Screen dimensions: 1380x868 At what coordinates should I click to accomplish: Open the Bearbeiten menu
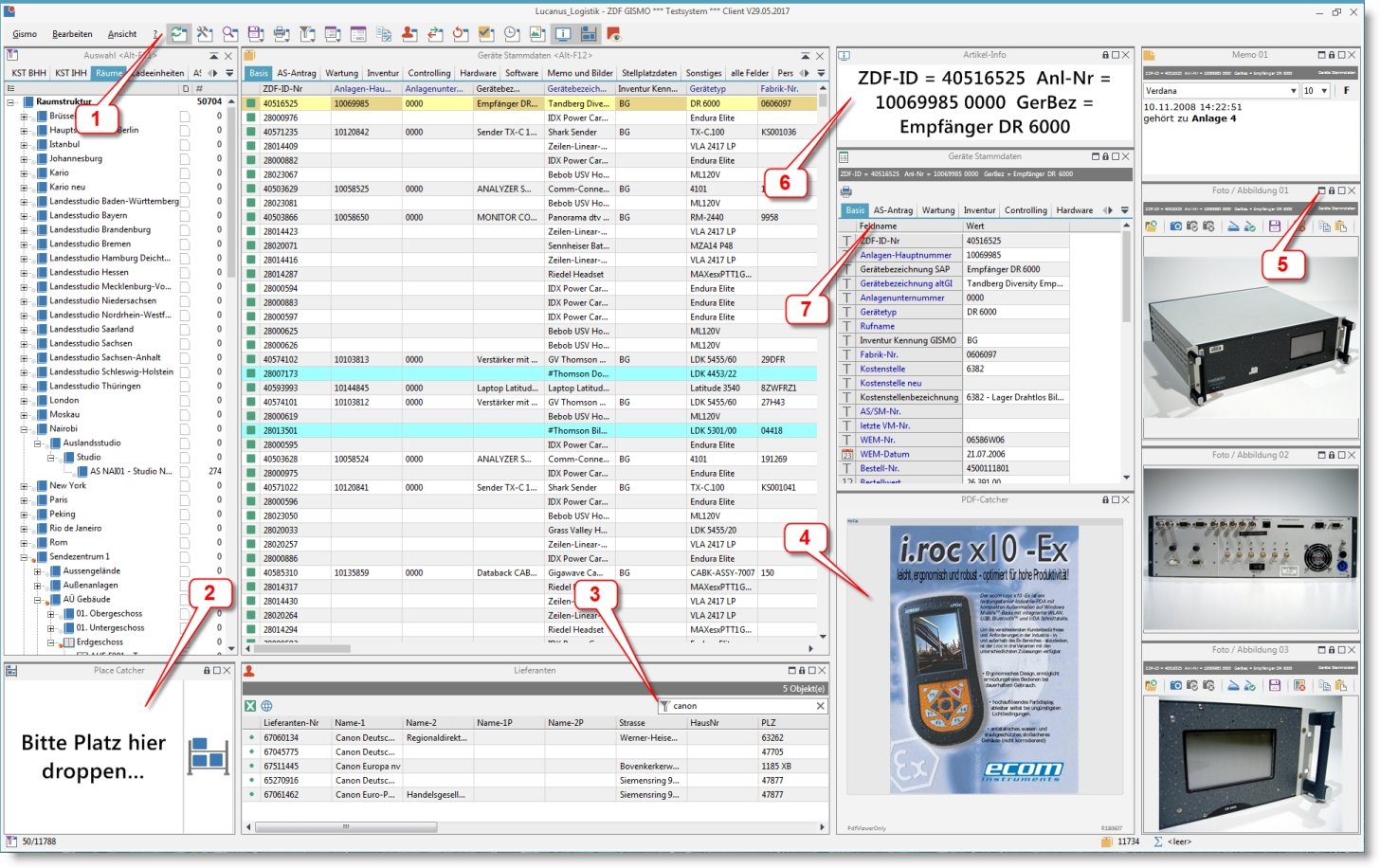coord(72,34)
